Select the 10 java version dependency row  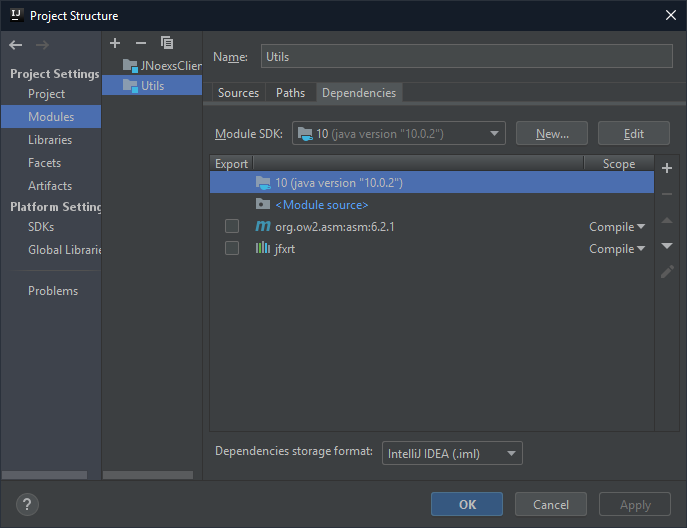(432, 182)
